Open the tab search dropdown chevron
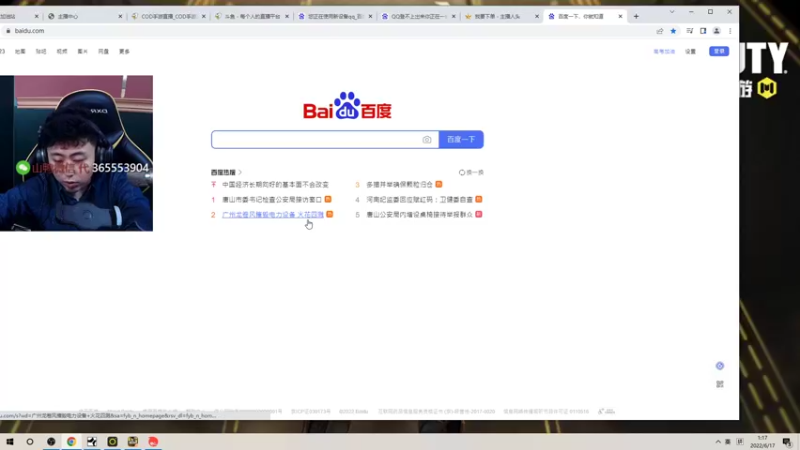800x450 pixels. click(672, 12)
